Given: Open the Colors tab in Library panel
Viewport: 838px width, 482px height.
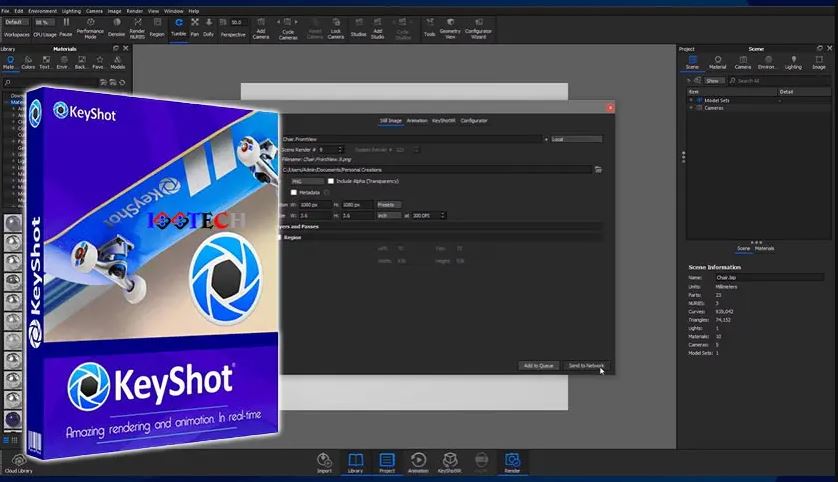Looking at the screenshot, I should [28, 63].
